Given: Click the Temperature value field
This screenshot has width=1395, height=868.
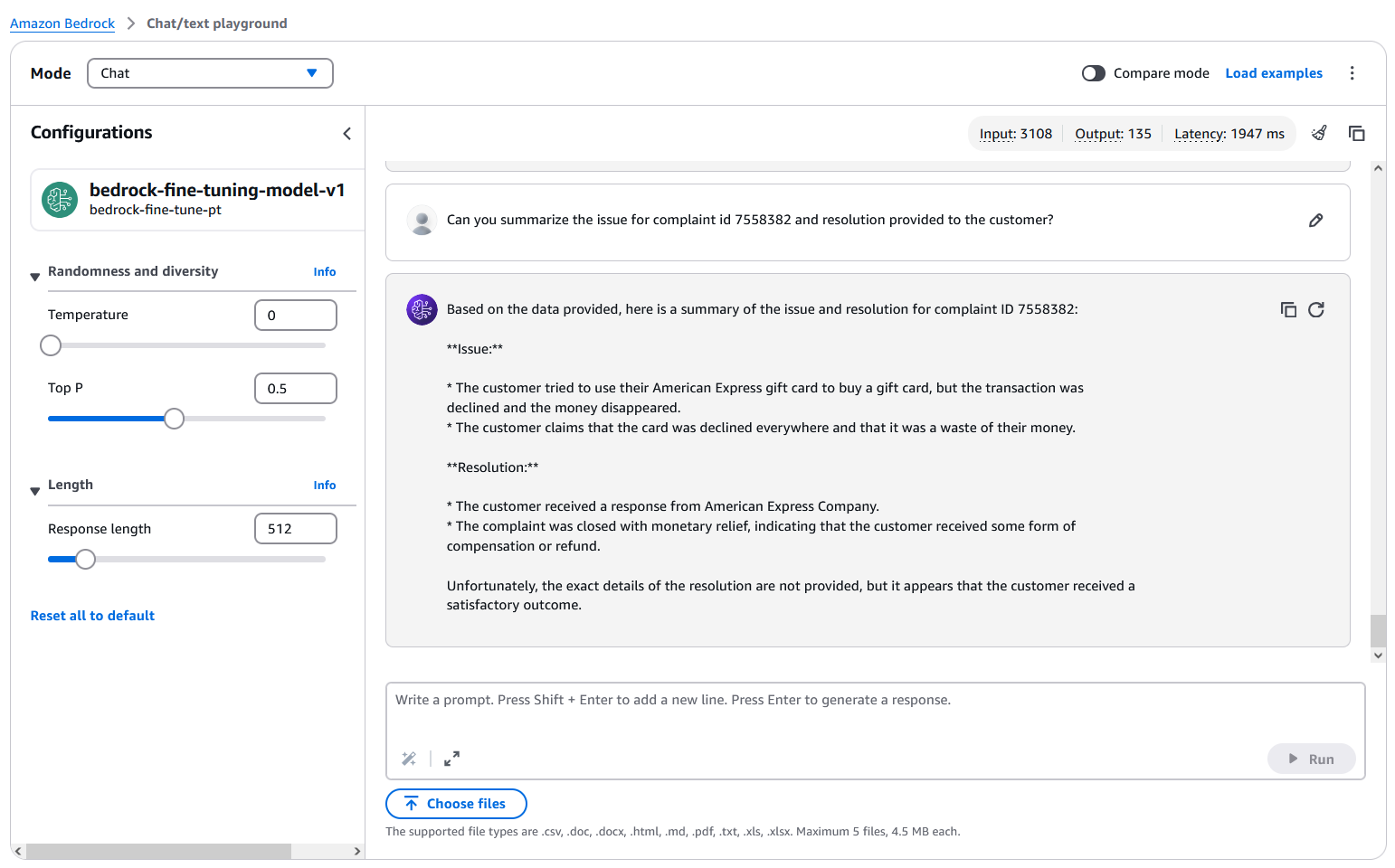Looking at the screenshot, I should pos(296,316).
